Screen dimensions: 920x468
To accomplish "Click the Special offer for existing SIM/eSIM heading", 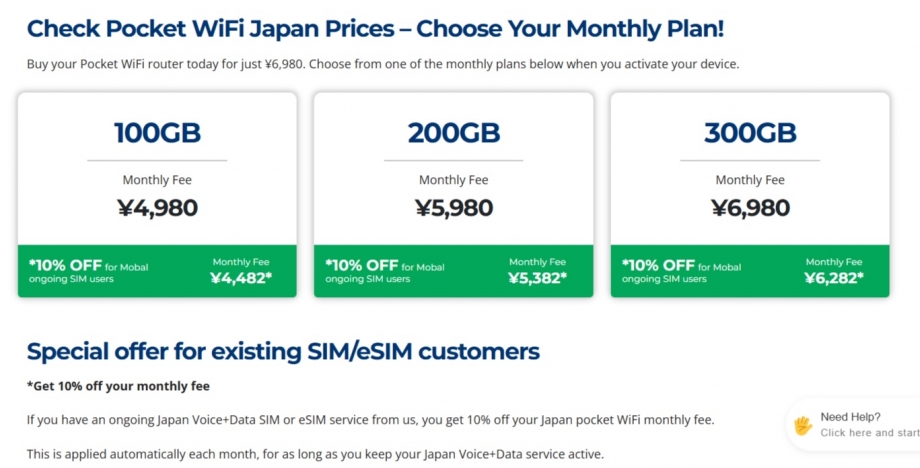I will (x=283, y=351).
